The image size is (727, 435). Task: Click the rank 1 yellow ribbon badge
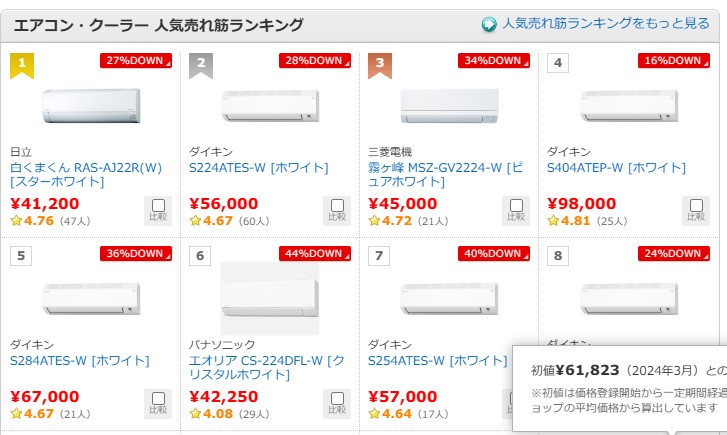[x=22, y=65]
